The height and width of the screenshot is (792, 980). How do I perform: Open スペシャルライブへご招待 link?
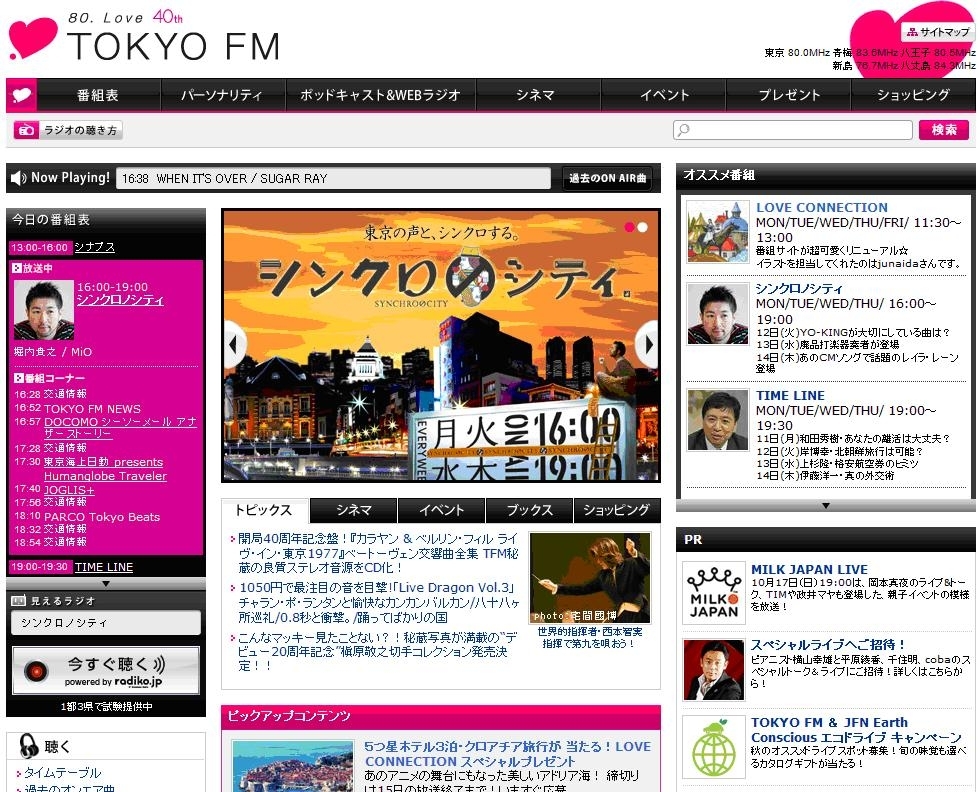828,644
